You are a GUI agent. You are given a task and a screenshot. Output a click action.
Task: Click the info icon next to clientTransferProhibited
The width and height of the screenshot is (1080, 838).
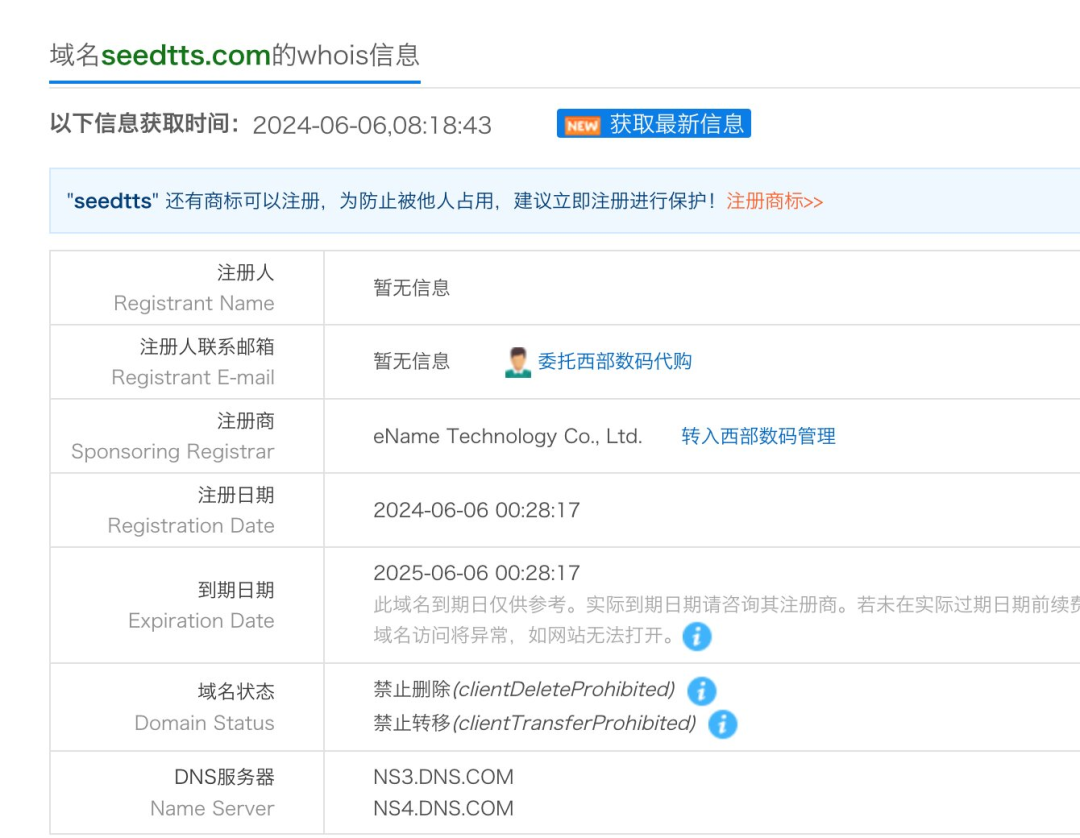pyautogui.click(x=723, y=724)
